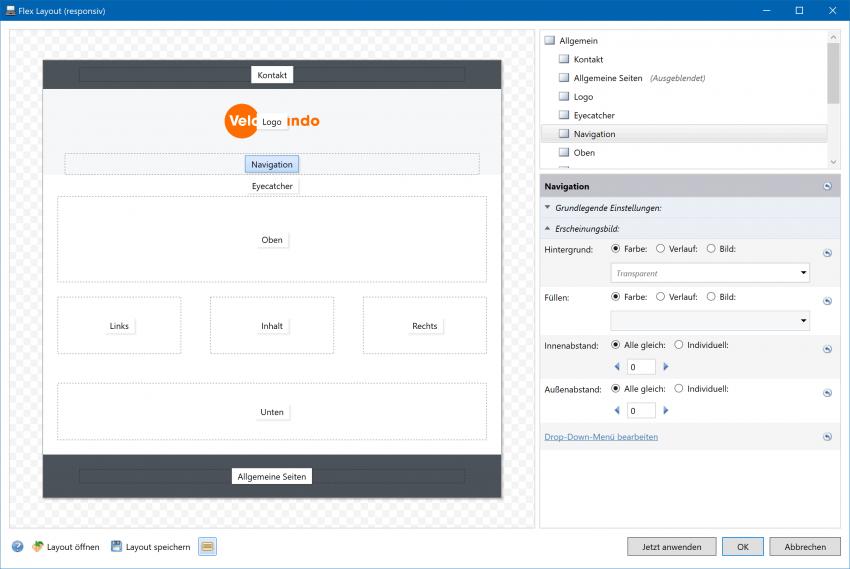Select Individuell for Außenabstand

click(679, 389)
